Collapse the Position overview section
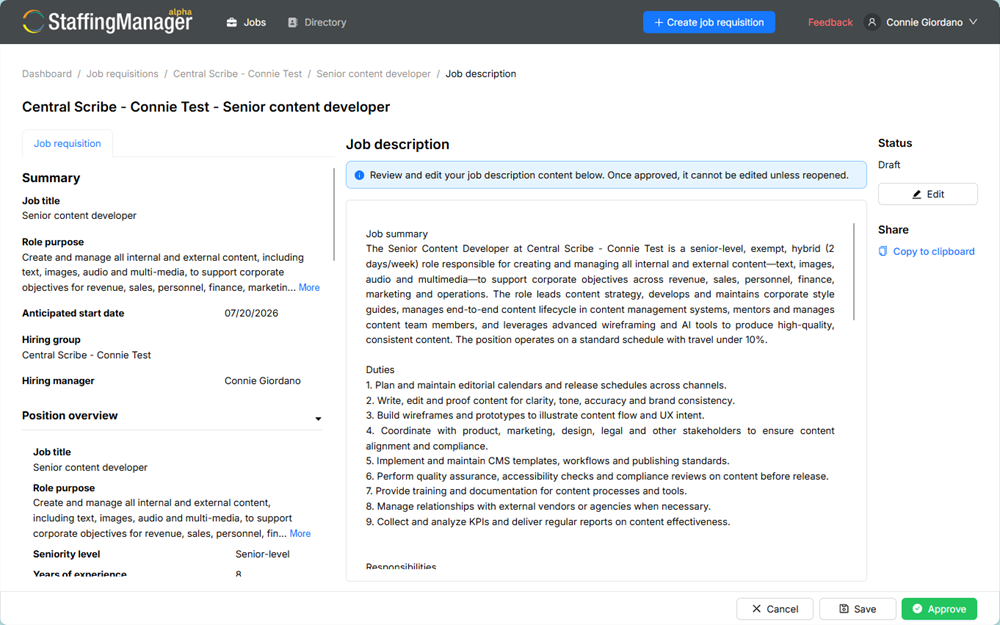The image size is (1000, 625). point(318,418)
